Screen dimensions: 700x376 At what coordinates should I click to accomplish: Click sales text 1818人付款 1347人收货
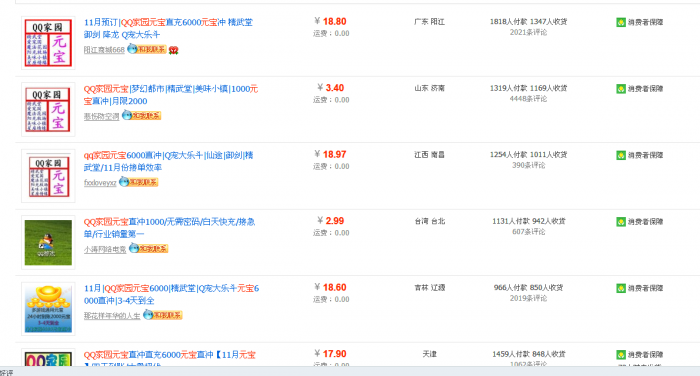pyautogui.click(x=529, y=21)
